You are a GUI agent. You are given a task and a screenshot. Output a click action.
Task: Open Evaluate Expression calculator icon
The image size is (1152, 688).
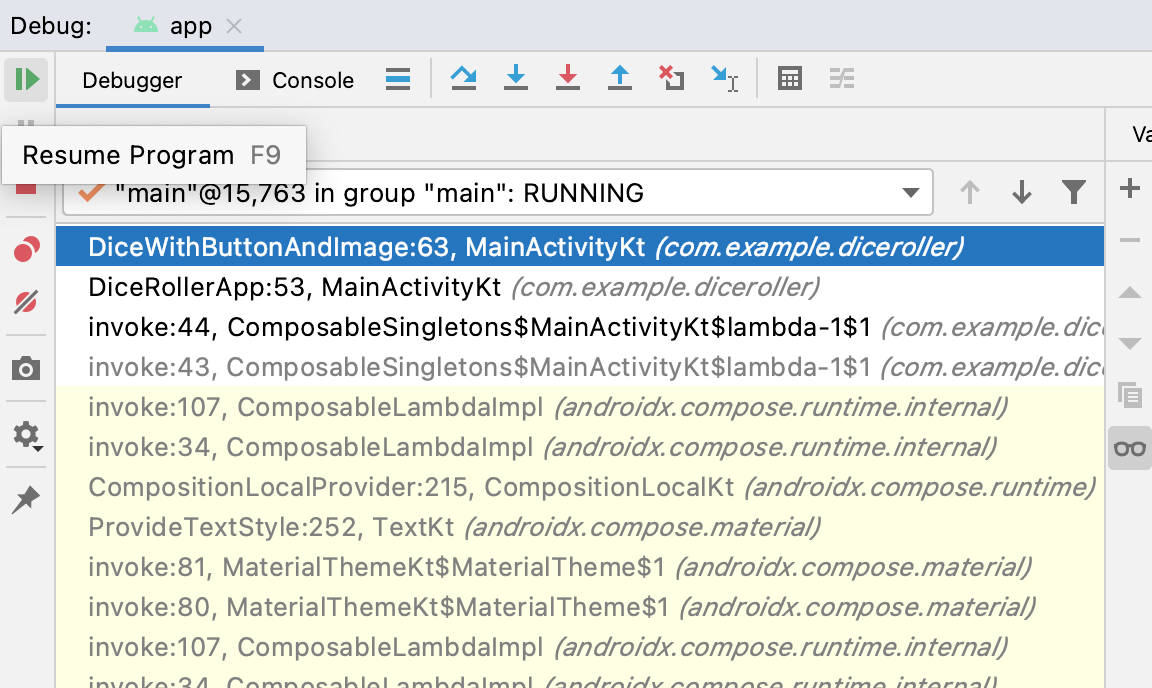tap(790, 78)
